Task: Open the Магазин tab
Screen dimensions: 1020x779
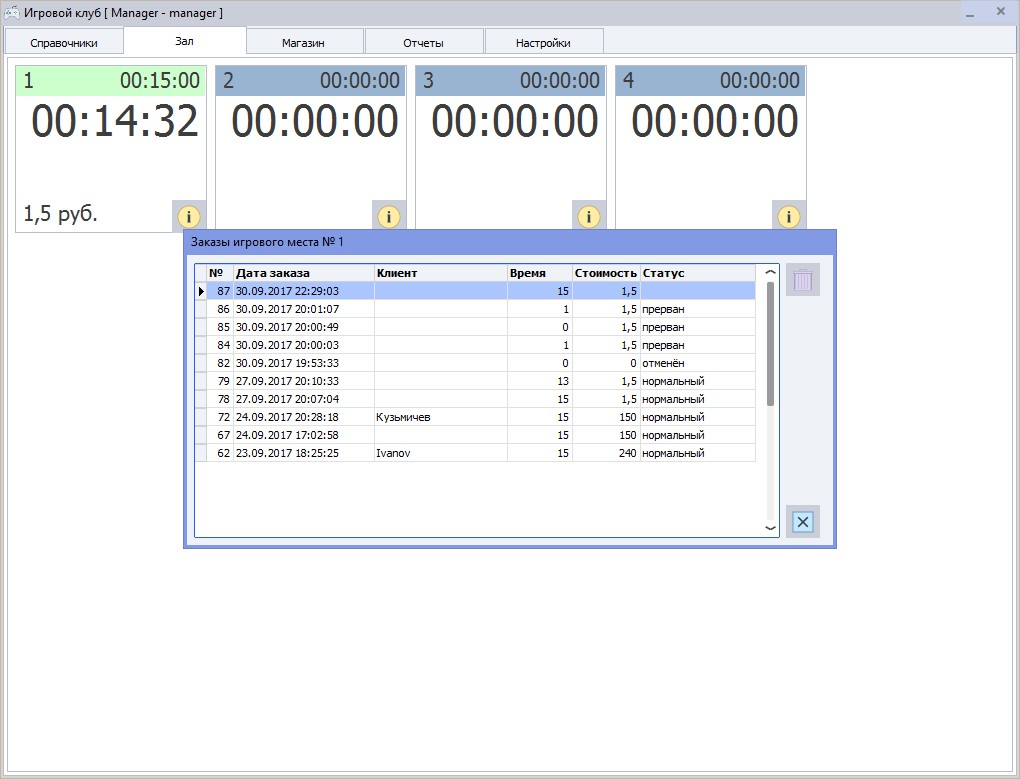Action: click(x=303, y=43)
